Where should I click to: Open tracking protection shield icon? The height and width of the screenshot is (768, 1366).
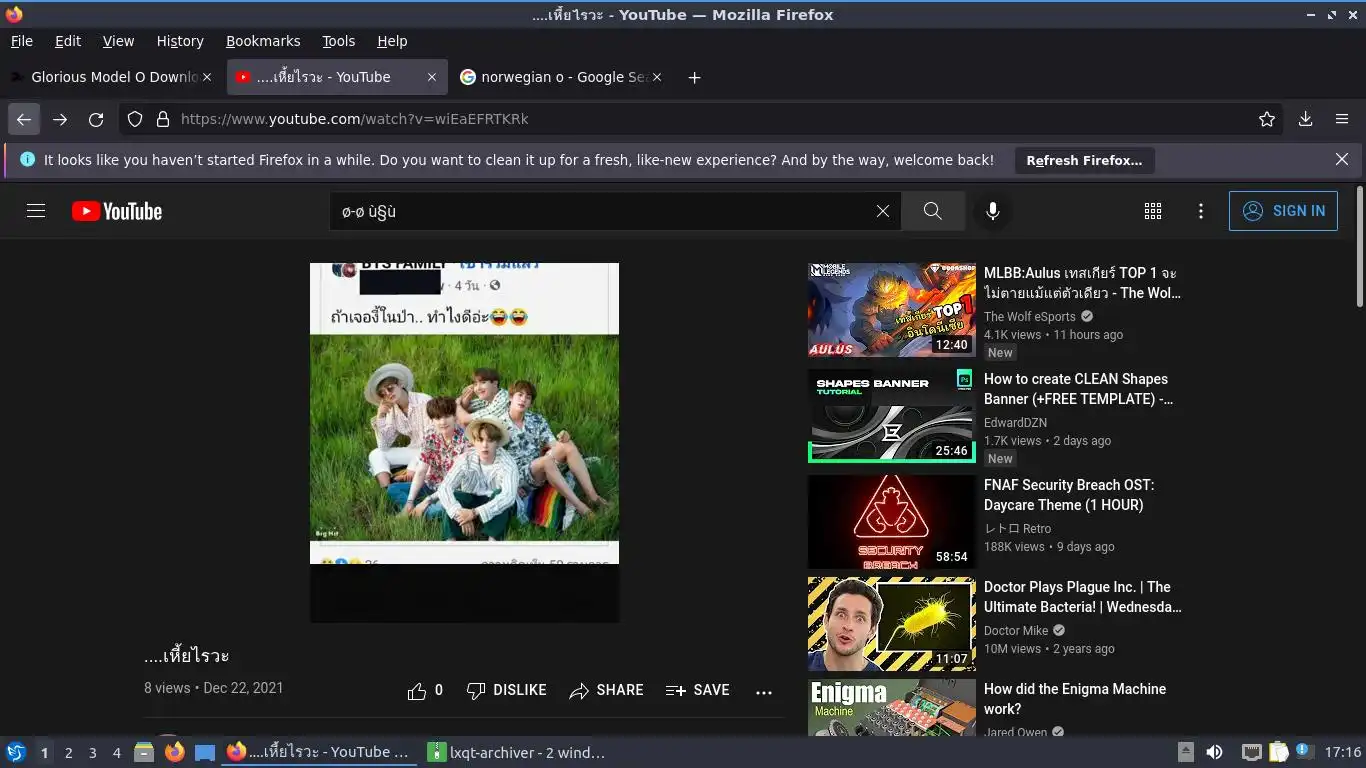[135, 119]
